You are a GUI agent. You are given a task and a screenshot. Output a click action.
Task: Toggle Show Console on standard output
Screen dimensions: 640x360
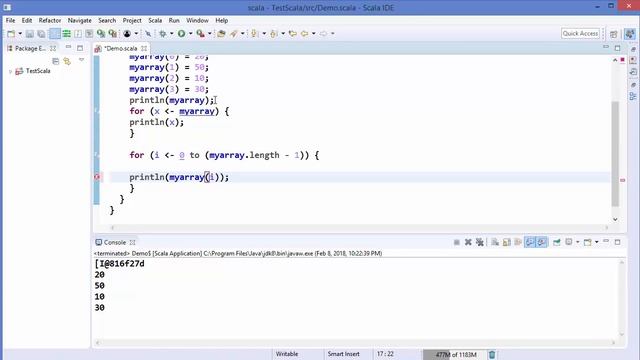pyautogui.click(x=530, y=242)
